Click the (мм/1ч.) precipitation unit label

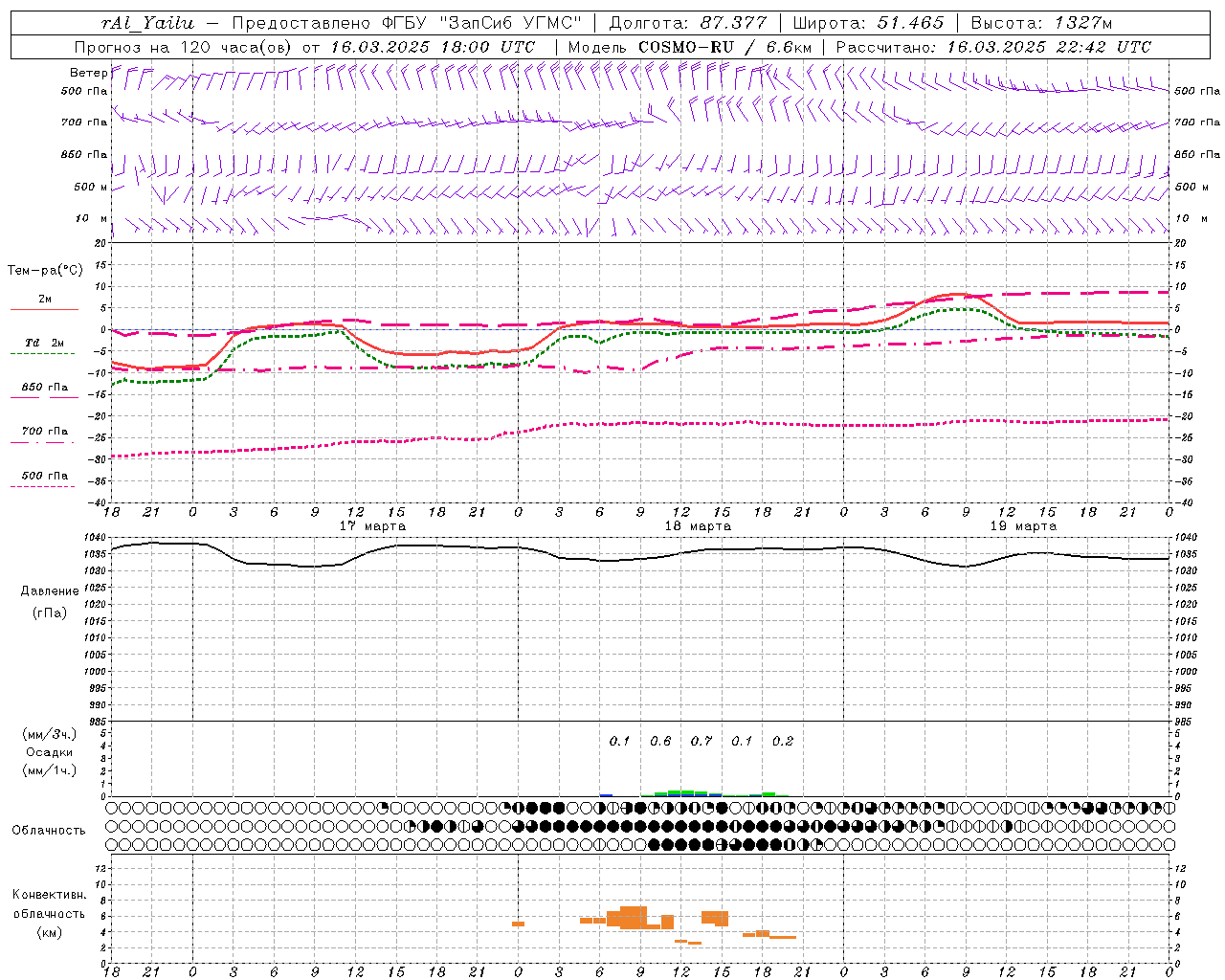50,770
